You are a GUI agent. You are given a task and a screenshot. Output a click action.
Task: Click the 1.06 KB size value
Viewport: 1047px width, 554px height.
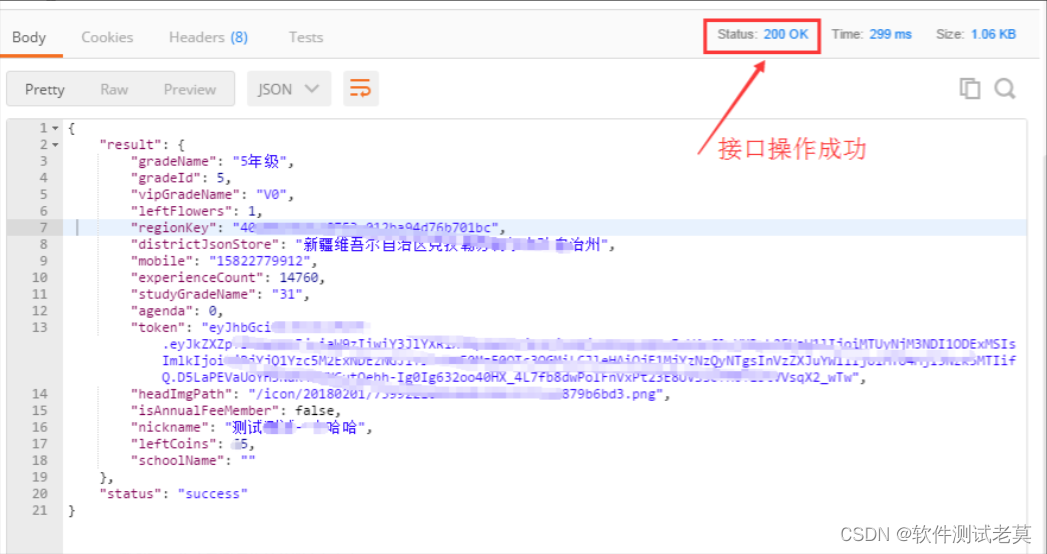[994, 34]
